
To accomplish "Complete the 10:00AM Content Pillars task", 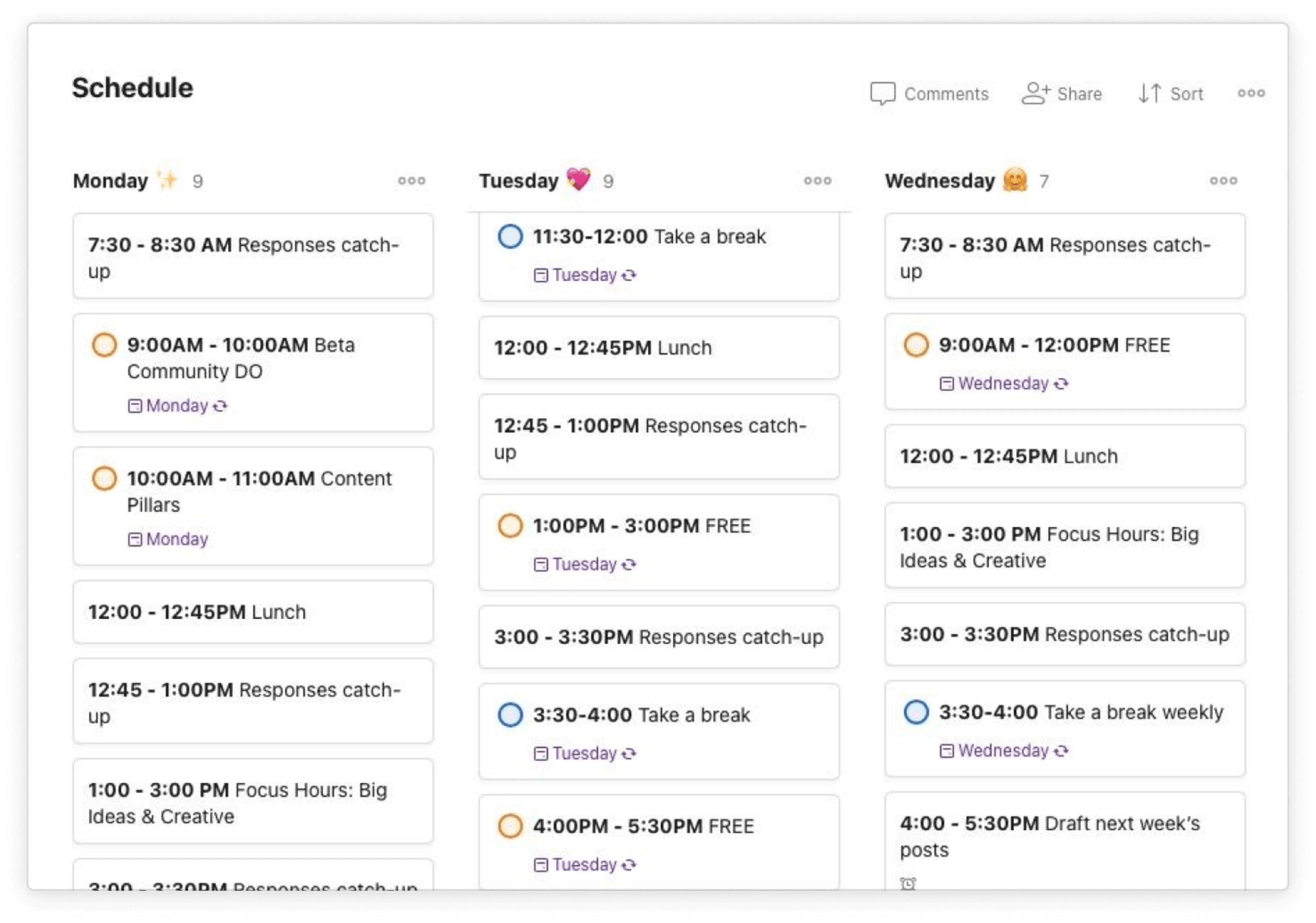I will [x=104, y=479].
